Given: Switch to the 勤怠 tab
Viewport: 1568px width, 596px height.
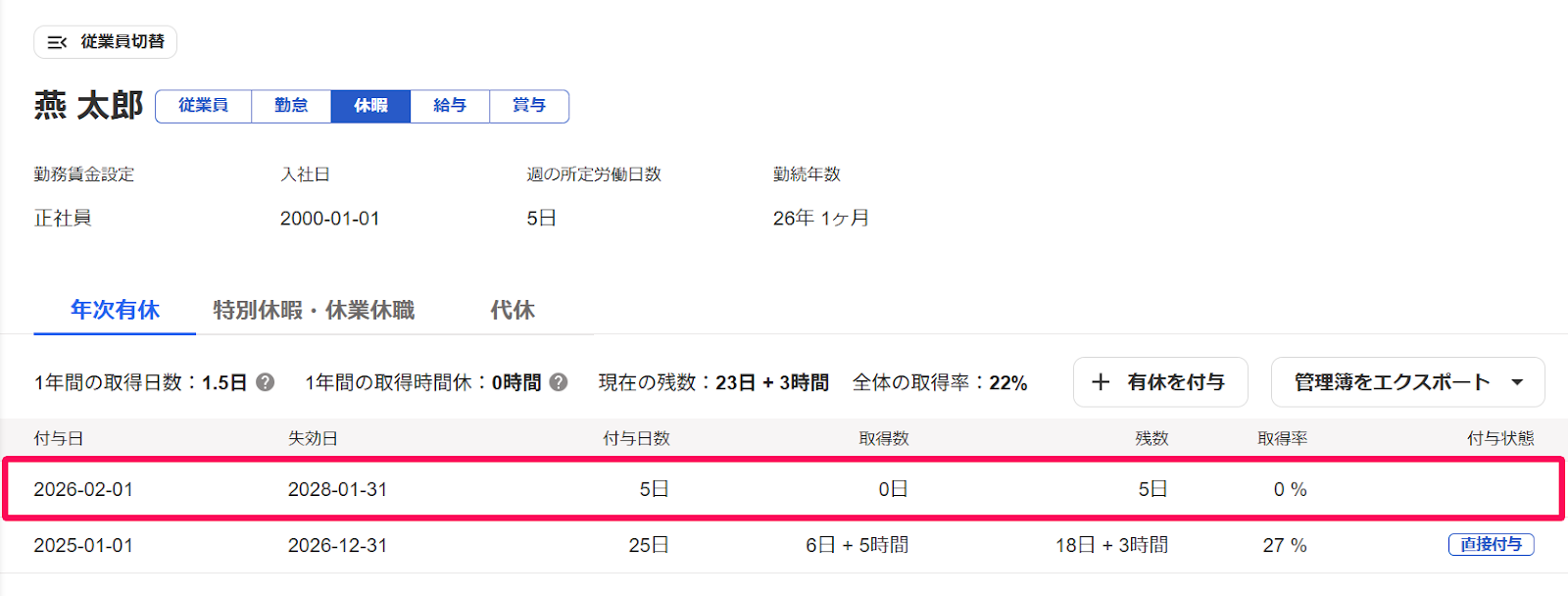Looking at the screenshot, I should point(291,106).
